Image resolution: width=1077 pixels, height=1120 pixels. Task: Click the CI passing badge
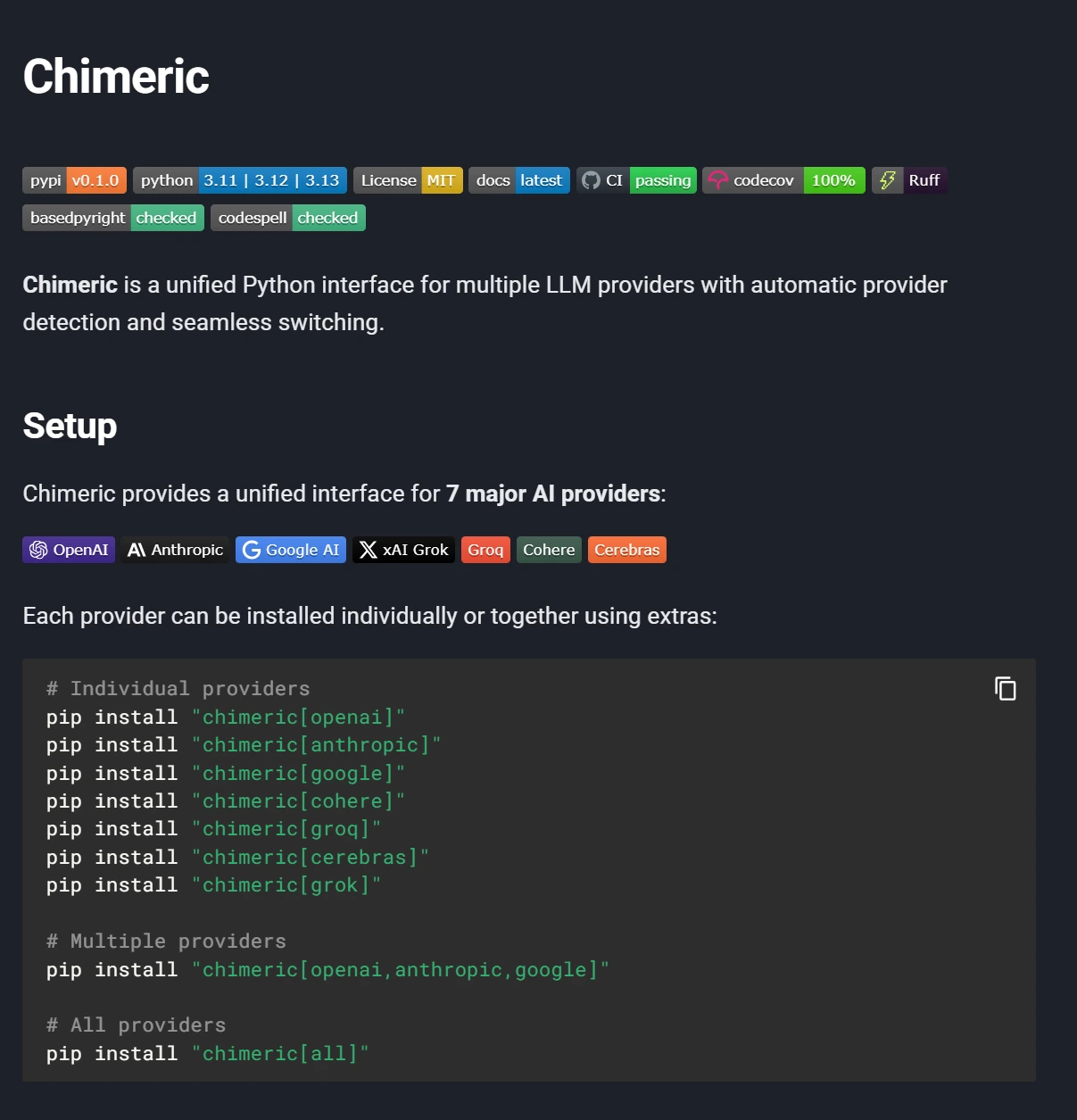pos(636,179)
